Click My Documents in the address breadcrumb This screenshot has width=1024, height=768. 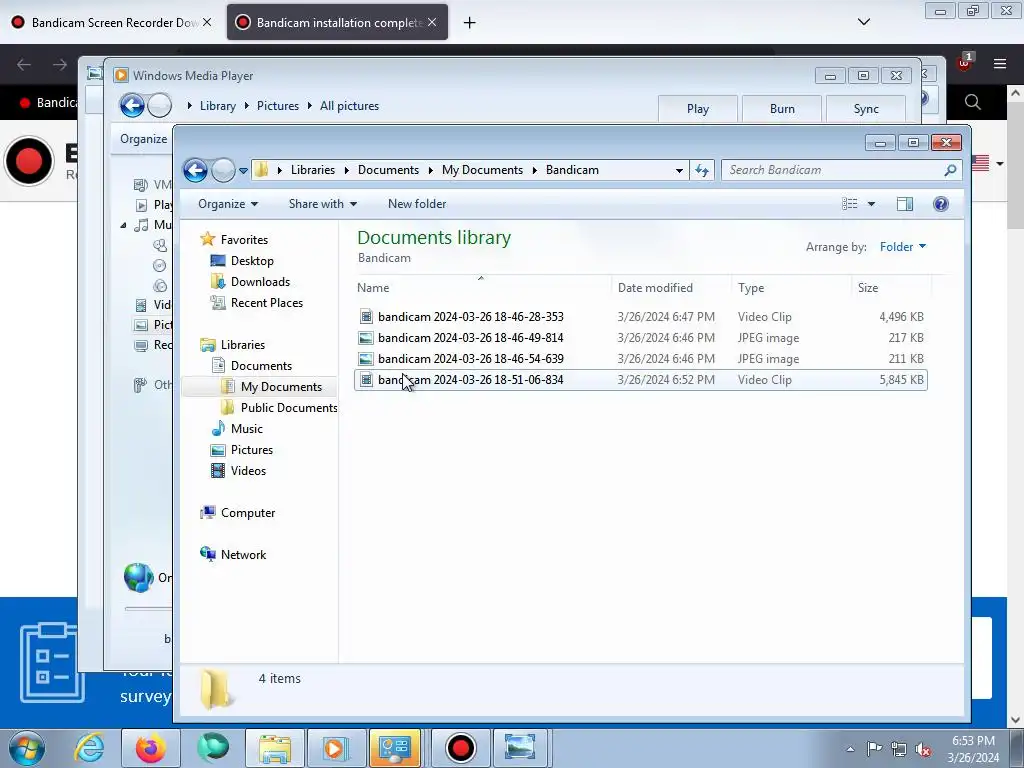[x=482, y=170]
